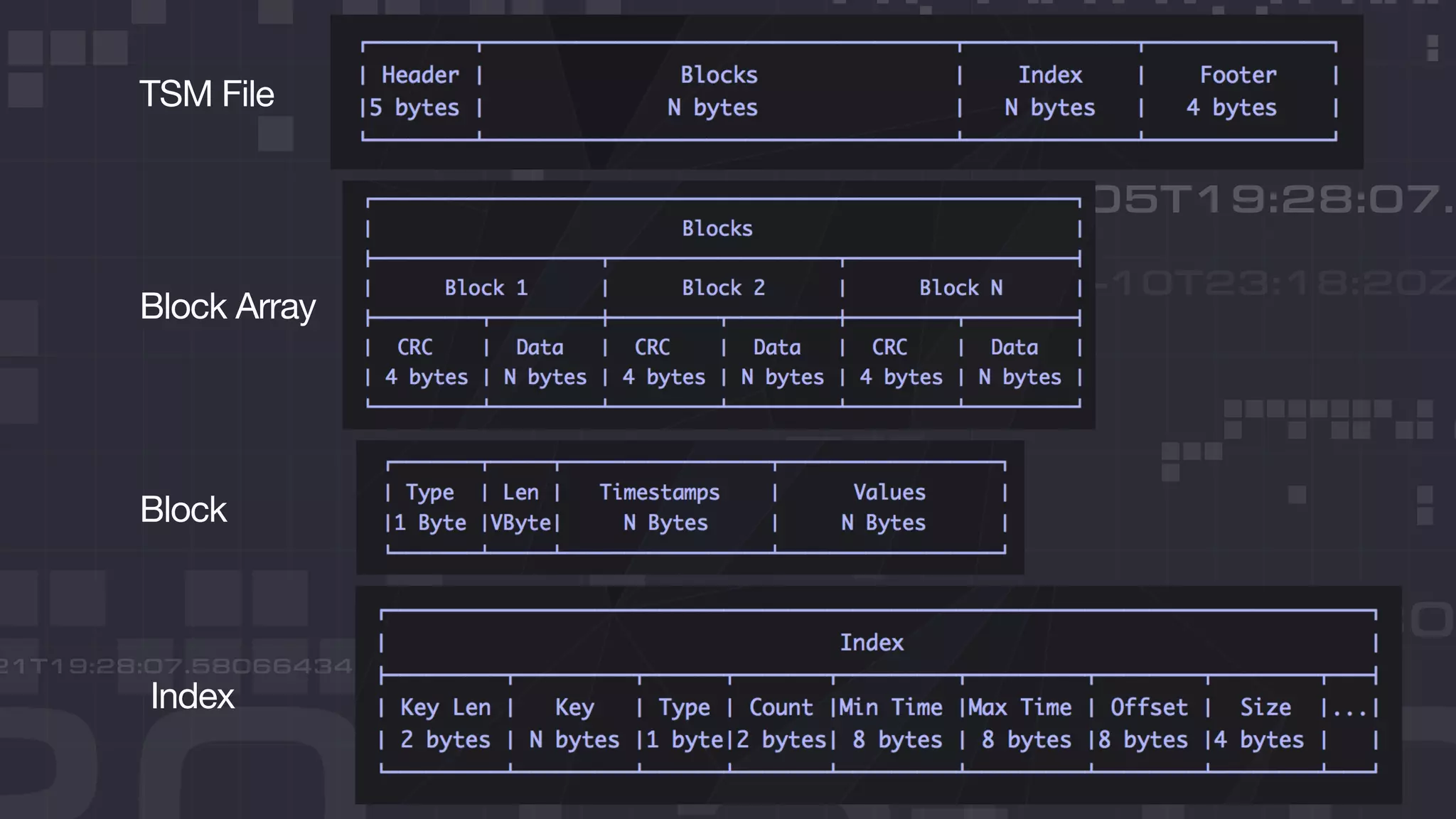Click the Key Len 2 bytes cell
1456x819 pixels.
[x=445, y=723]
